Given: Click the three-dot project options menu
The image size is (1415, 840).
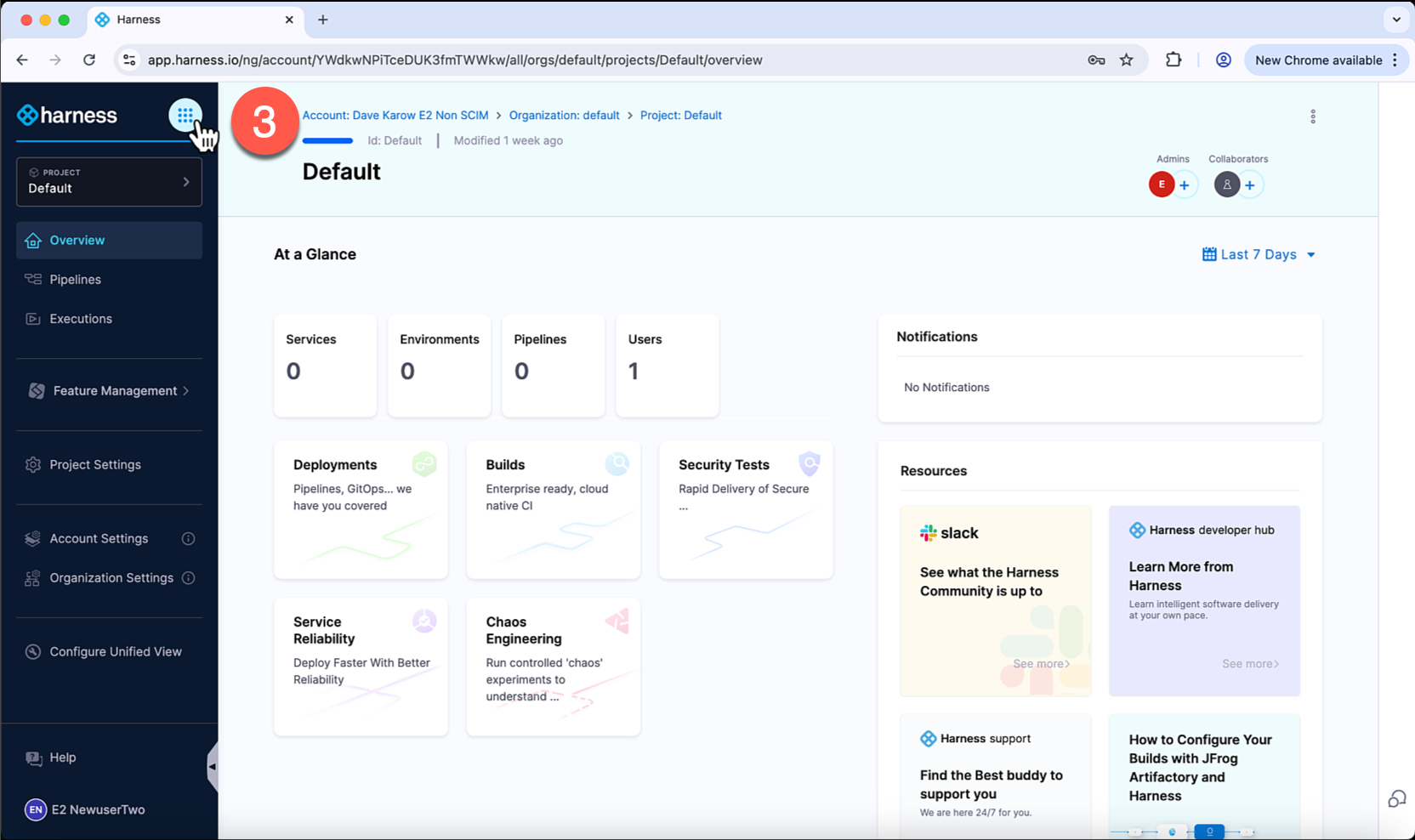Looking at the screenshot, I should click(1312, 116).
